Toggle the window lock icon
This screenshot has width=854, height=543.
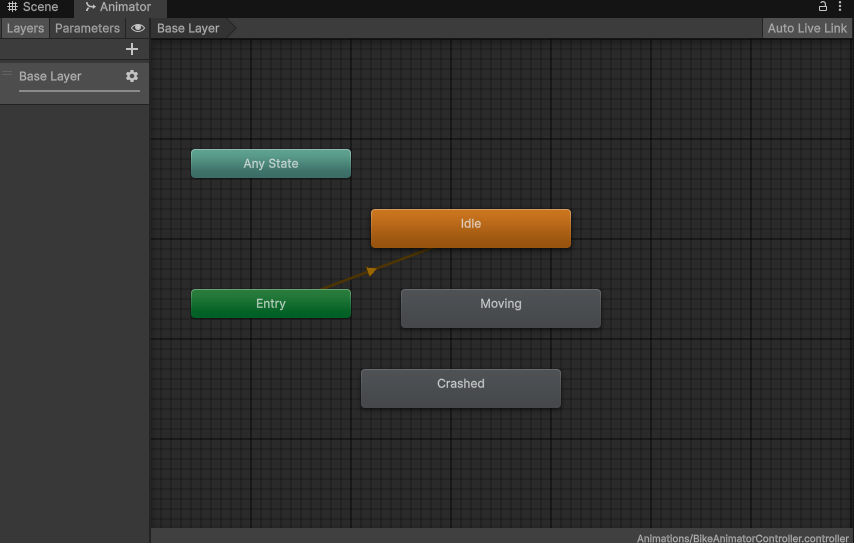pos(822,7)
